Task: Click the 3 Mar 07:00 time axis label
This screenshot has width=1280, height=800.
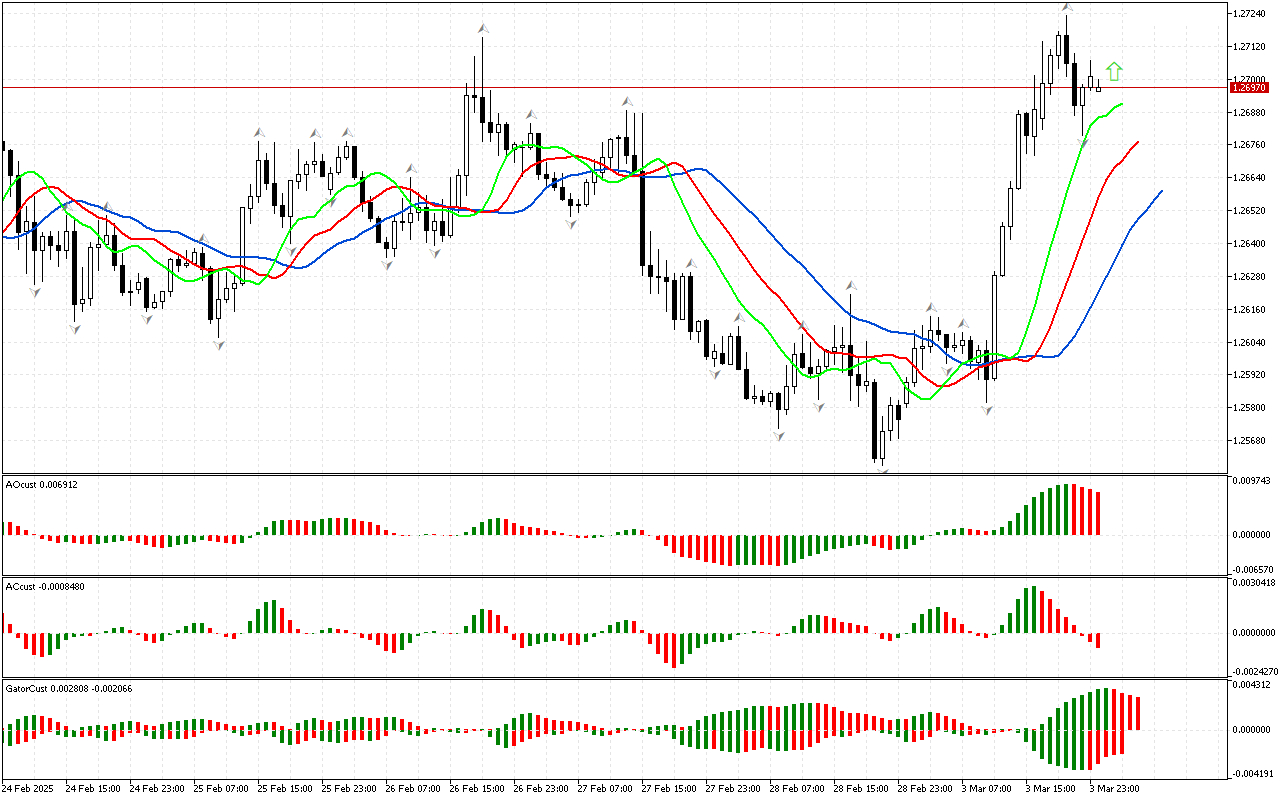Action: tap(986, 789)
